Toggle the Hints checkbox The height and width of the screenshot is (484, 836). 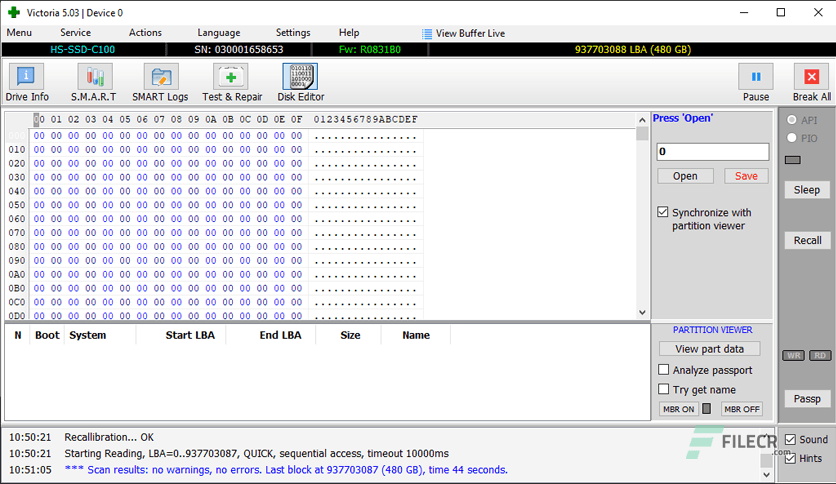point(790,458)
